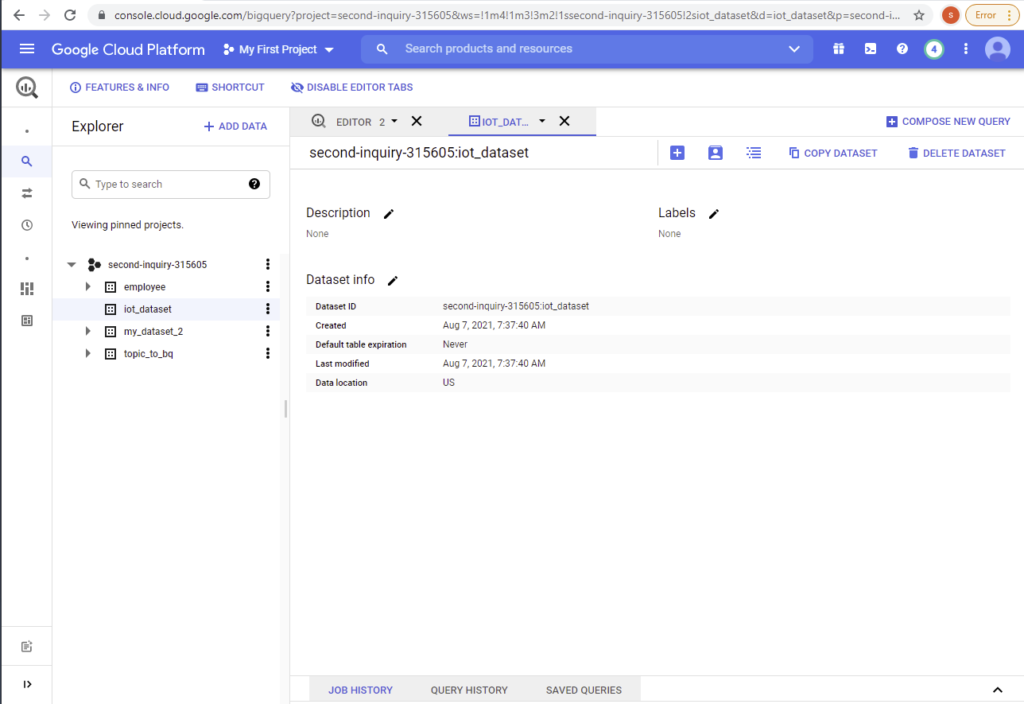The width and height of the screenshot is (1024, 704).
Task: Click the SHORTCUT button
Action: click(230, 88)
